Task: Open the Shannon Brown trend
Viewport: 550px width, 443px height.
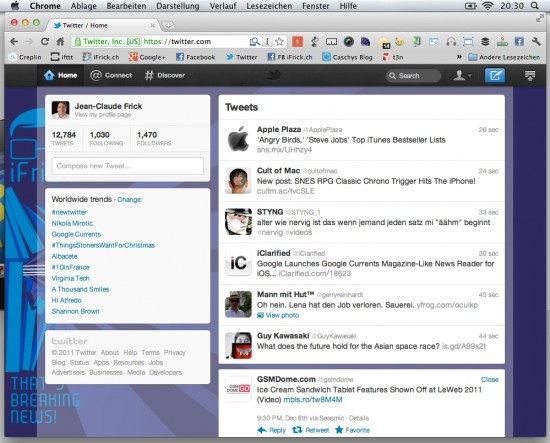Action: click(x=75, y=311)
